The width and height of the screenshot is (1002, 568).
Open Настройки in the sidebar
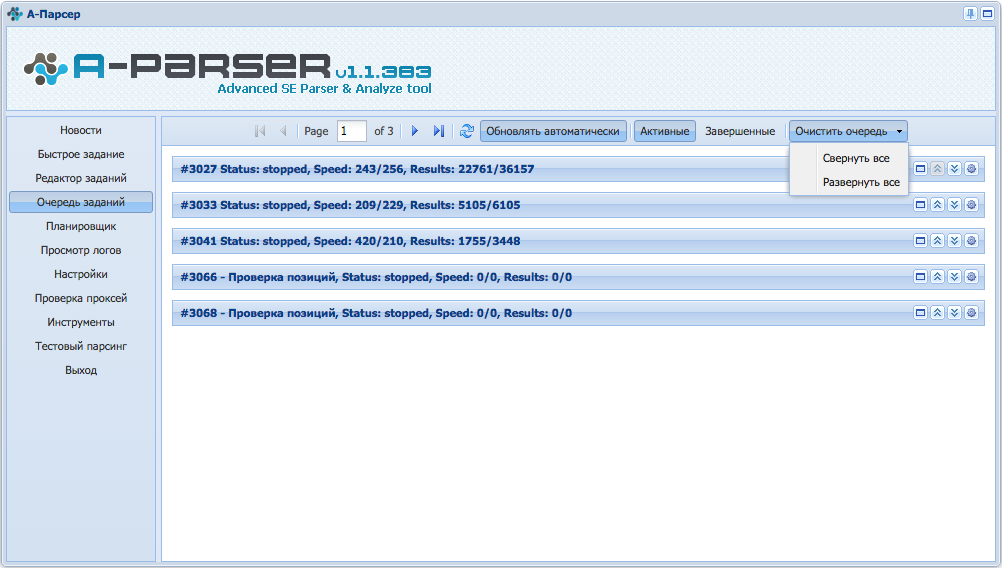click(x=81, y=274)
